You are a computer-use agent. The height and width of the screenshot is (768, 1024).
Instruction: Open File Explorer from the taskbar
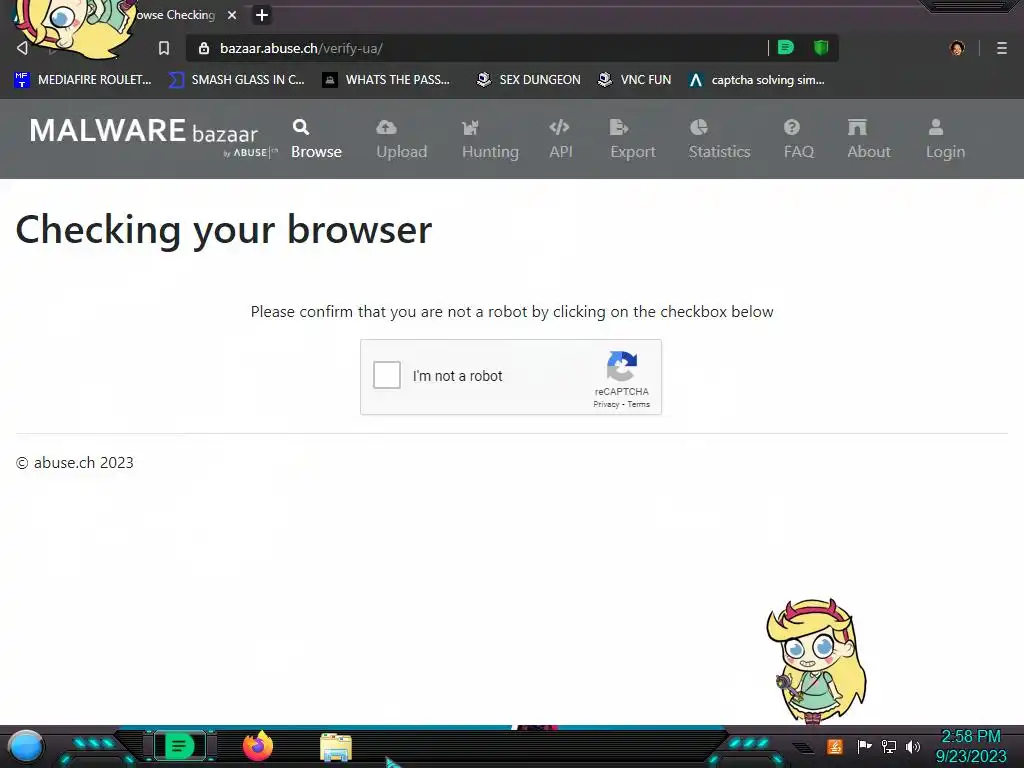(x=336, y=747)
